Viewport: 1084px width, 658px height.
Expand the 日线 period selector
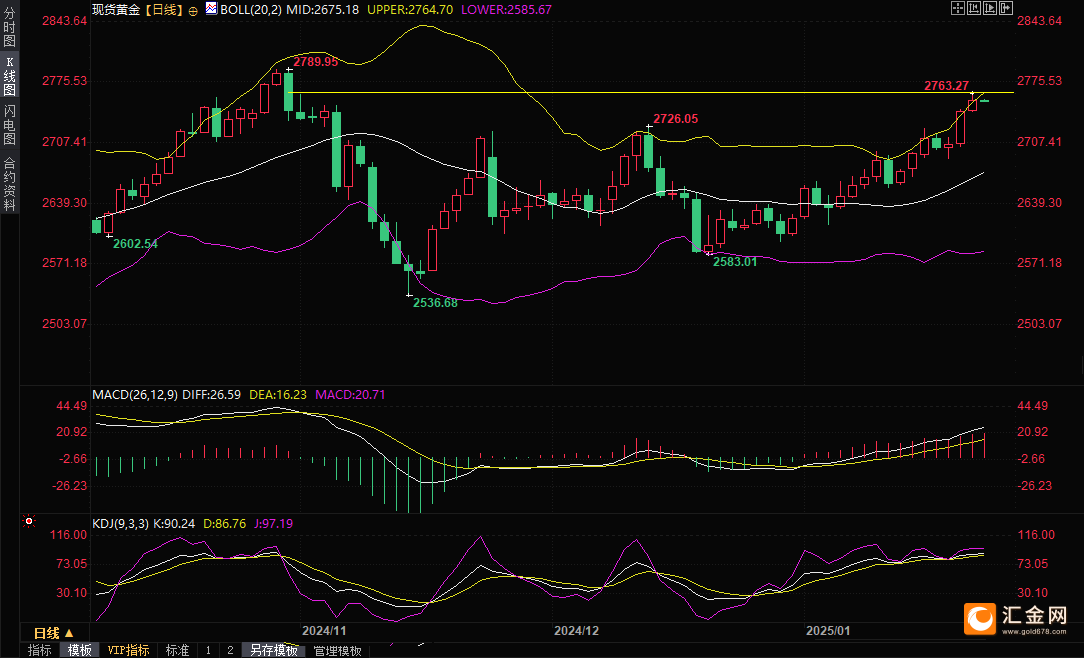coord(53,632)
